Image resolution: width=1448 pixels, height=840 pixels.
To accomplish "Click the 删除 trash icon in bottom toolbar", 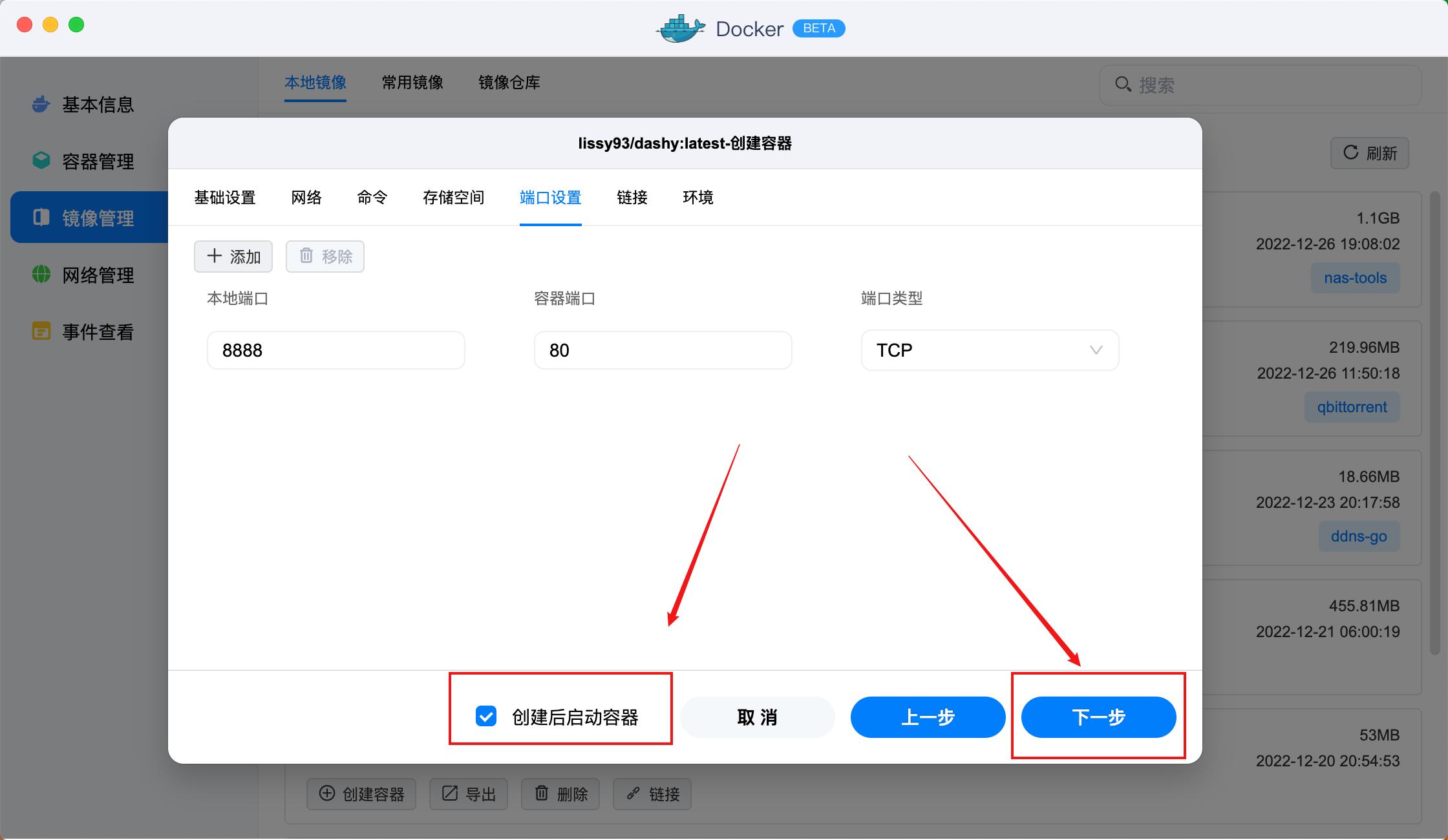I will [x=542, y=794].
